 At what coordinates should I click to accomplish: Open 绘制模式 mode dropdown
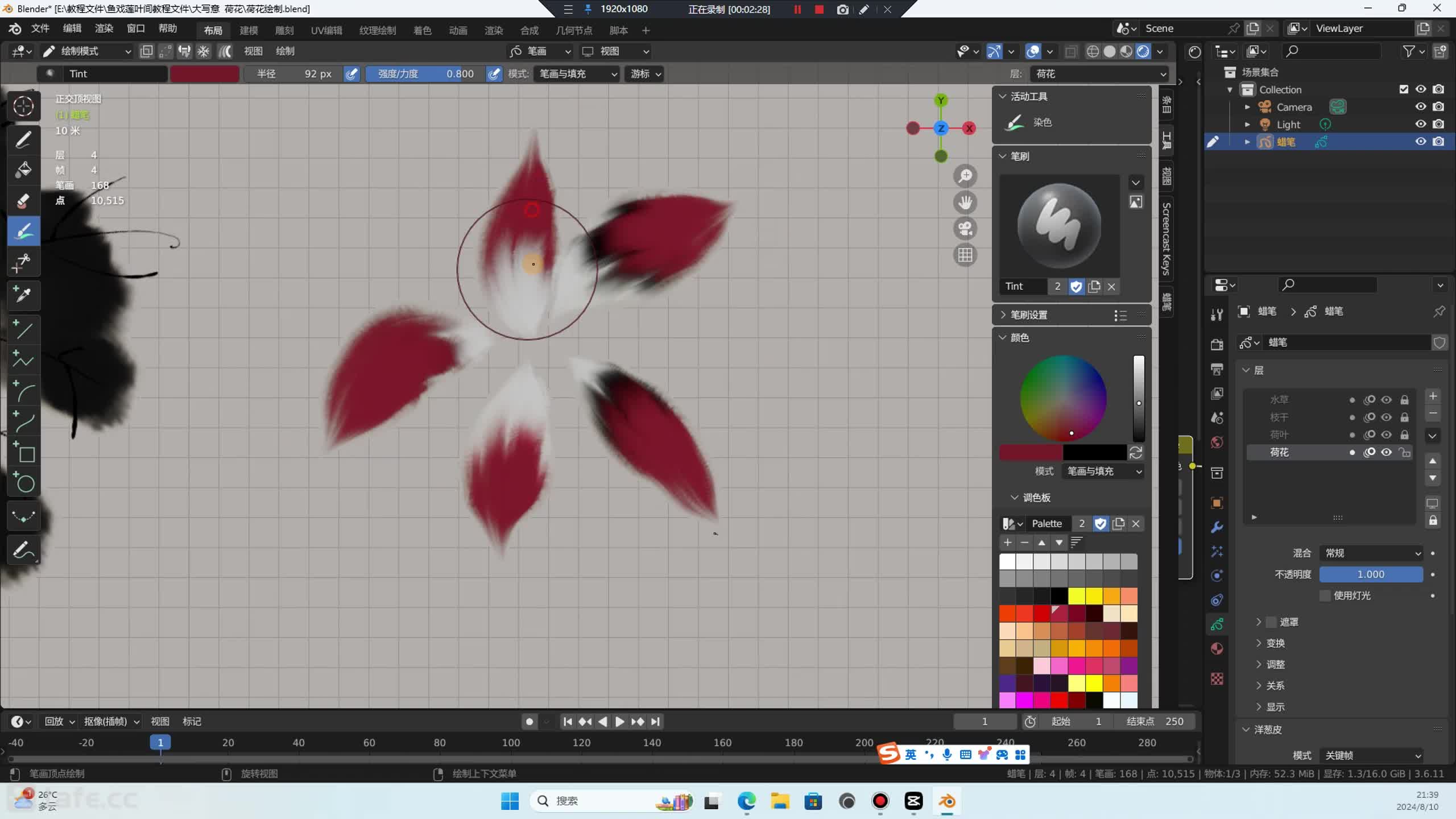click(88, 51)
